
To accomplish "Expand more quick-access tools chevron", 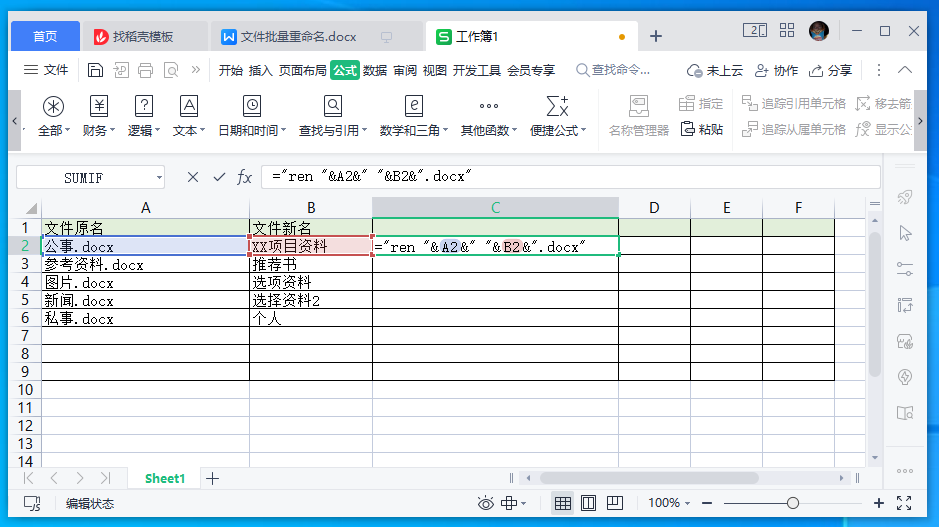I will (195, 70).
